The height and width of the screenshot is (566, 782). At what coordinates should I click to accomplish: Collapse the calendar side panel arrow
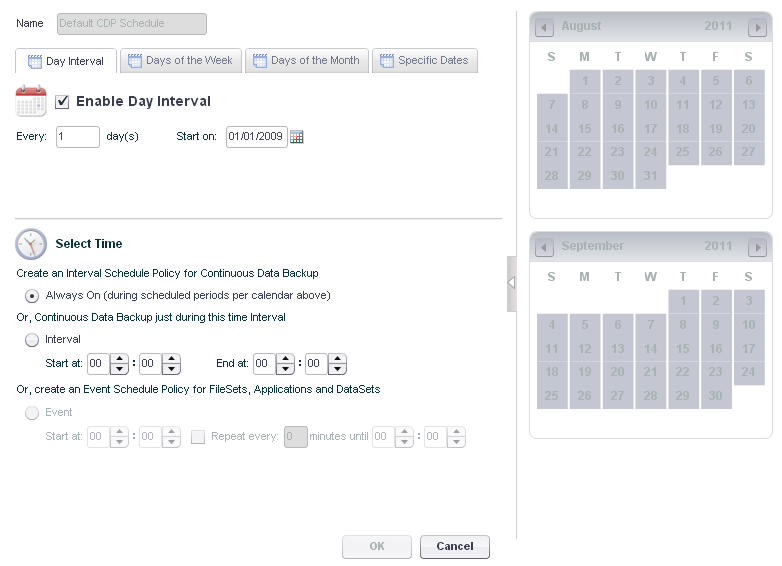[x=511, y=283]
